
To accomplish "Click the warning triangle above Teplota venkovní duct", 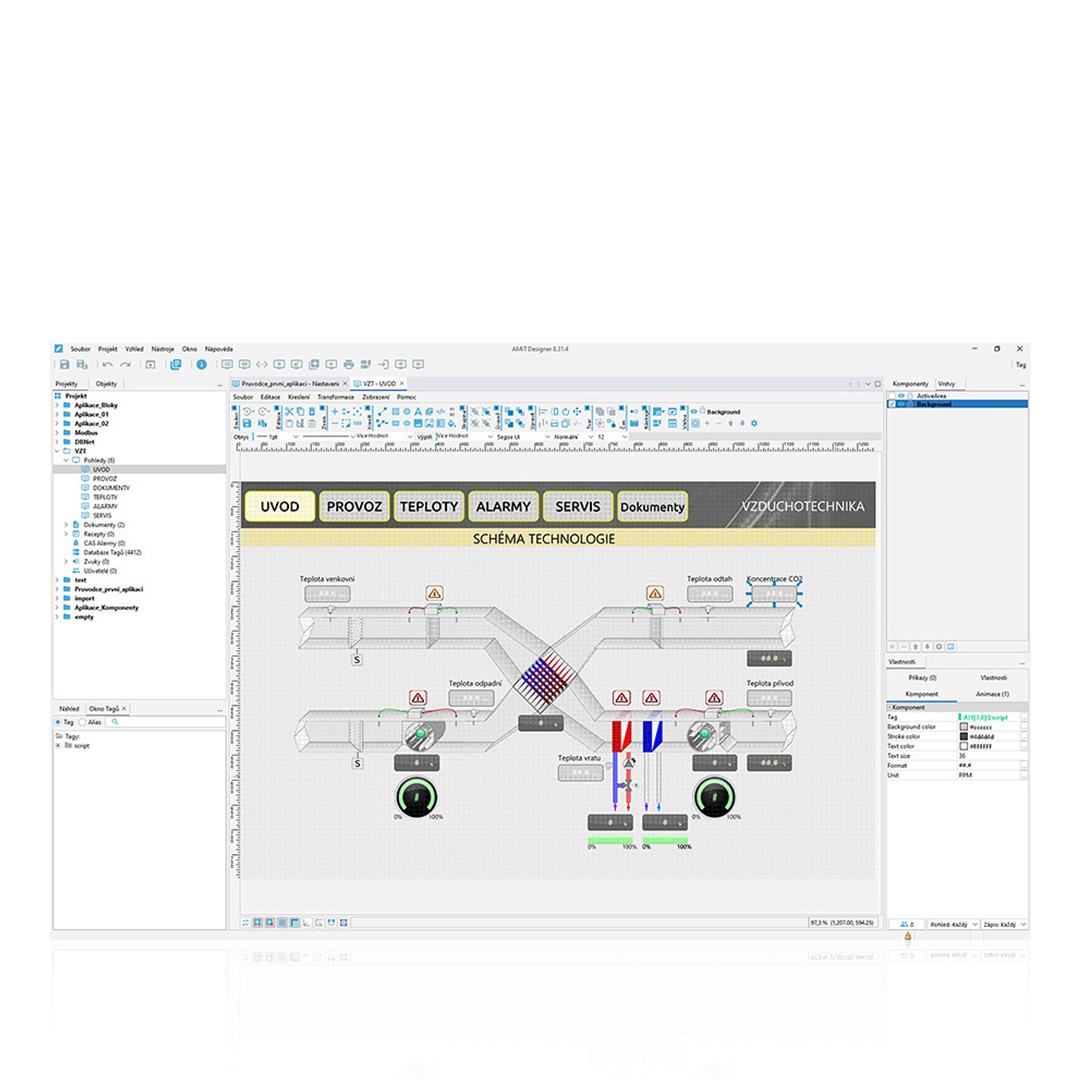I will click(434, 593).
